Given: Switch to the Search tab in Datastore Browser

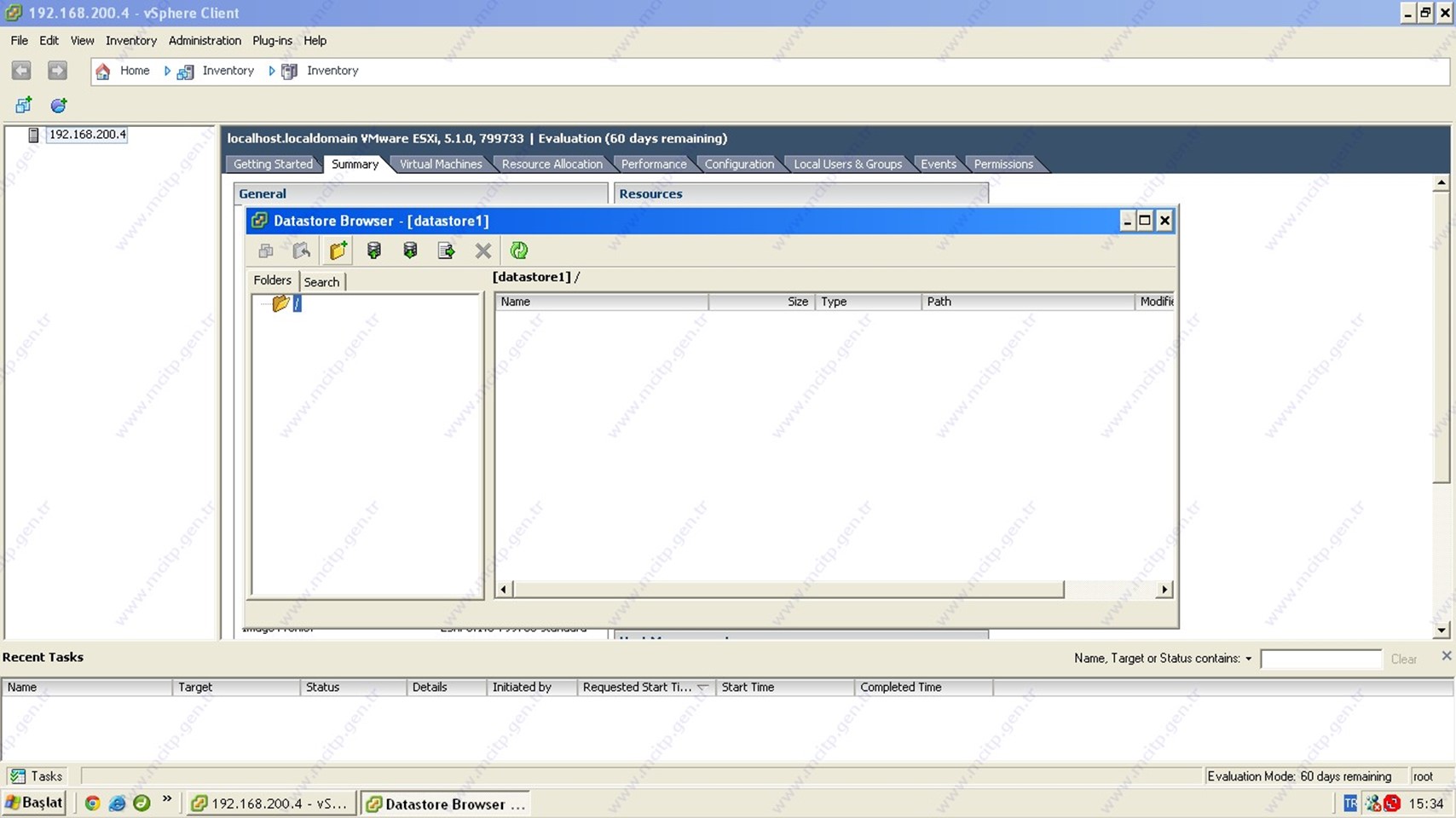Looking at the screenshot, I should [x=321, y=282].
